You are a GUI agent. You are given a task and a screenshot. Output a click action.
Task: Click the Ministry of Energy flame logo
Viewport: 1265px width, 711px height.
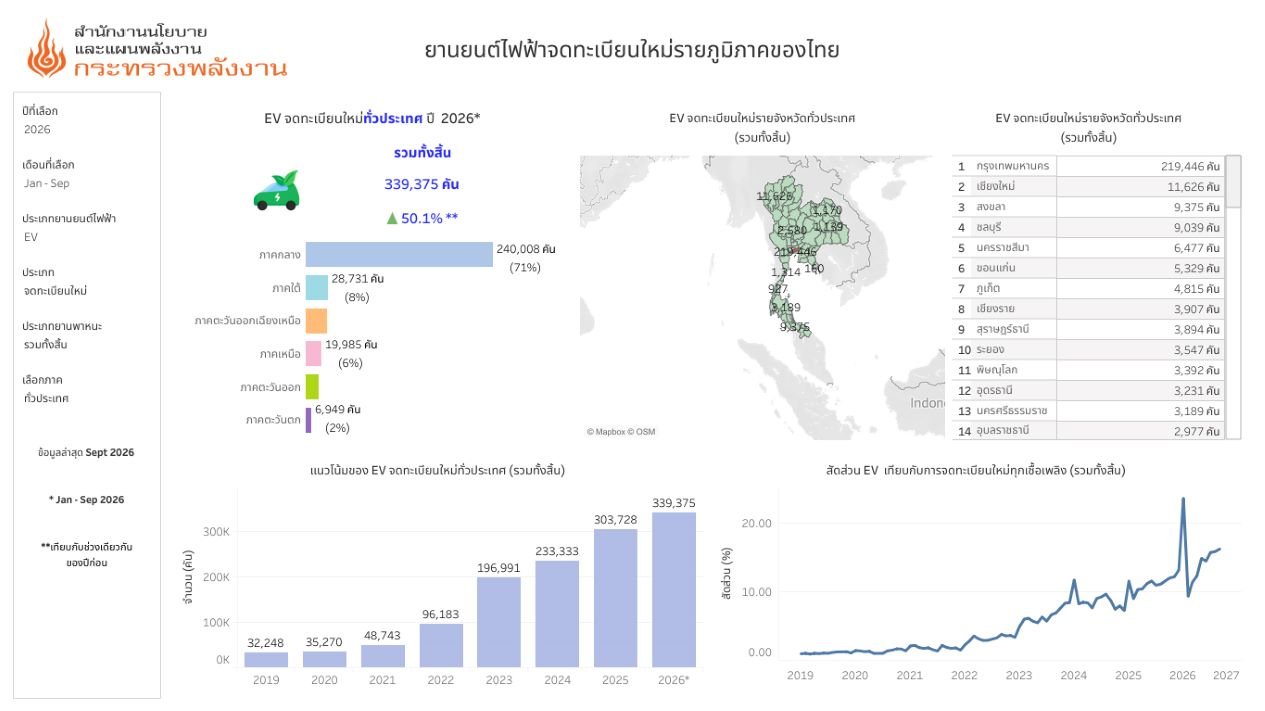click(45, 49)
